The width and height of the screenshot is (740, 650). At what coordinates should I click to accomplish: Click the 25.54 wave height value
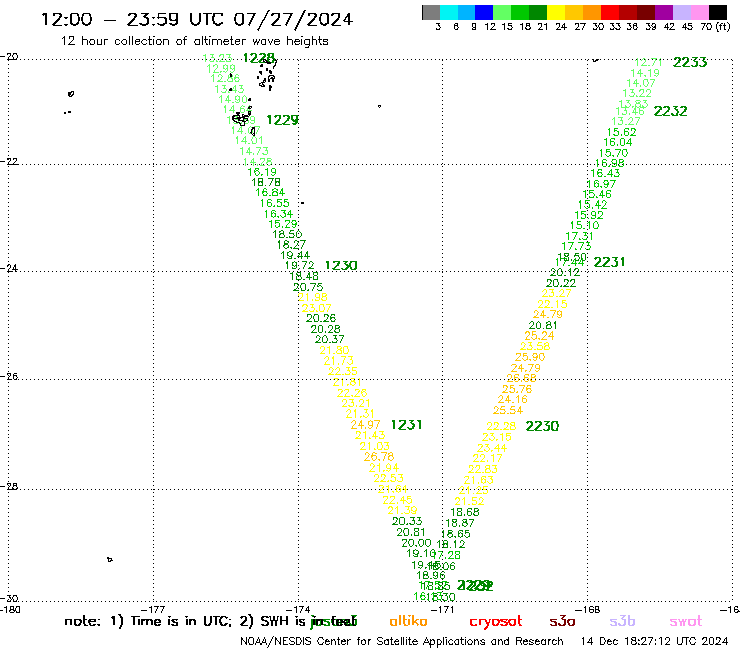click(x=508, y=411)
